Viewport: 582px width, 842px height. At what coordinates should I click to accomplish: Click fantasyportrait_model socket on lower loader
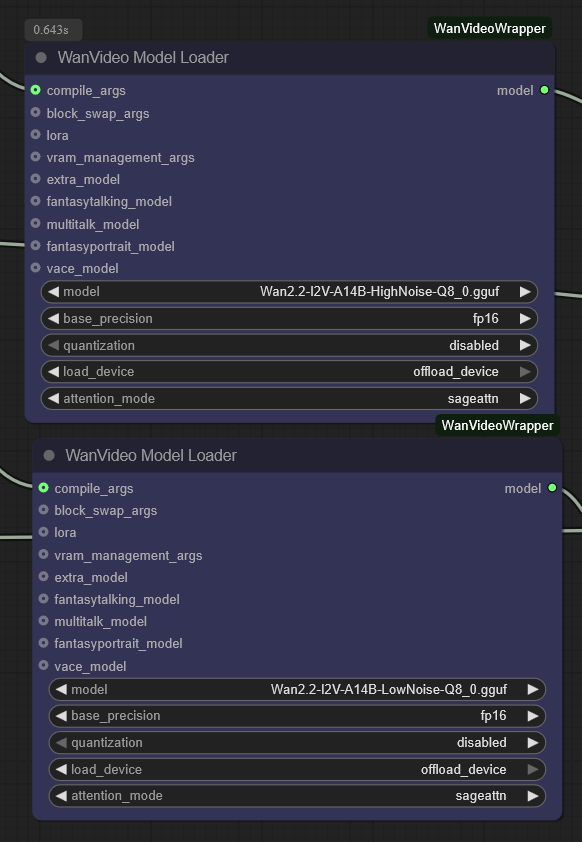point(43,643)
